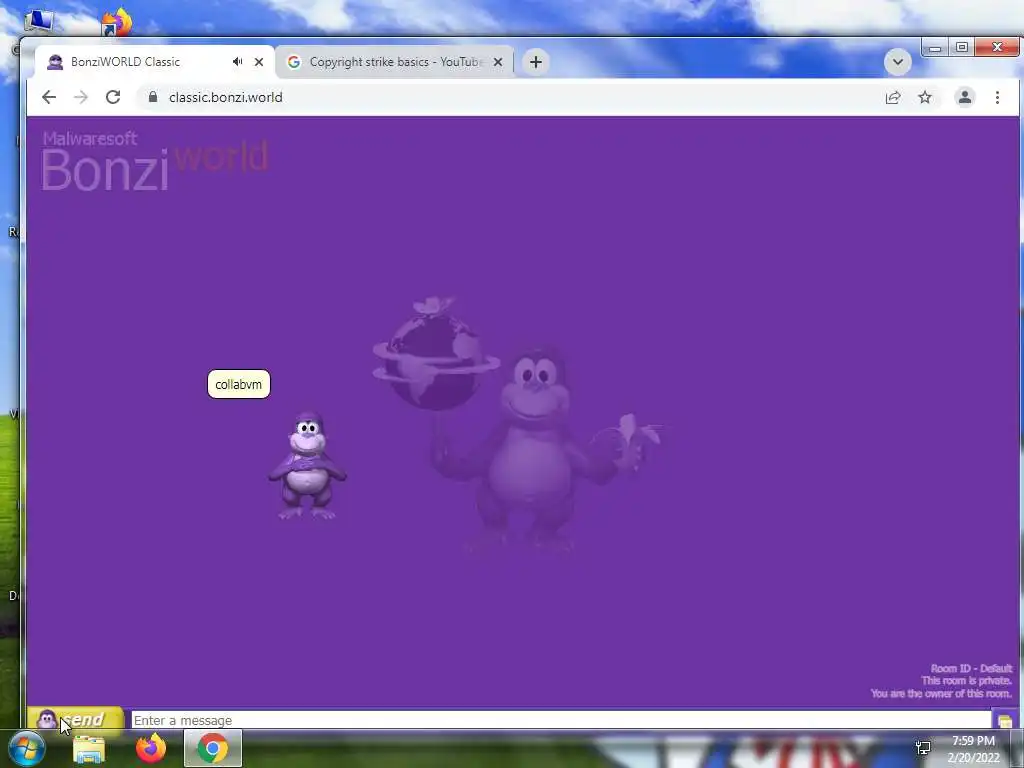
Task: Click the Bonzi world logo
Action: [x=155, y=161]
